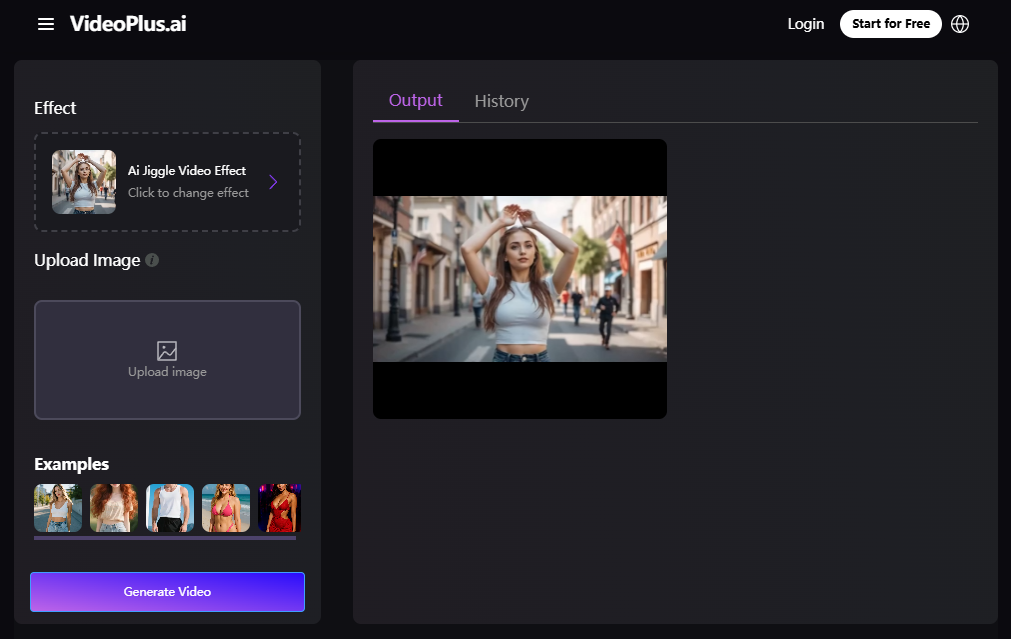Viewport: 1011px width, 639px height.
Task: Pick the beach example with pink swimwear
Action: point(226,507)
